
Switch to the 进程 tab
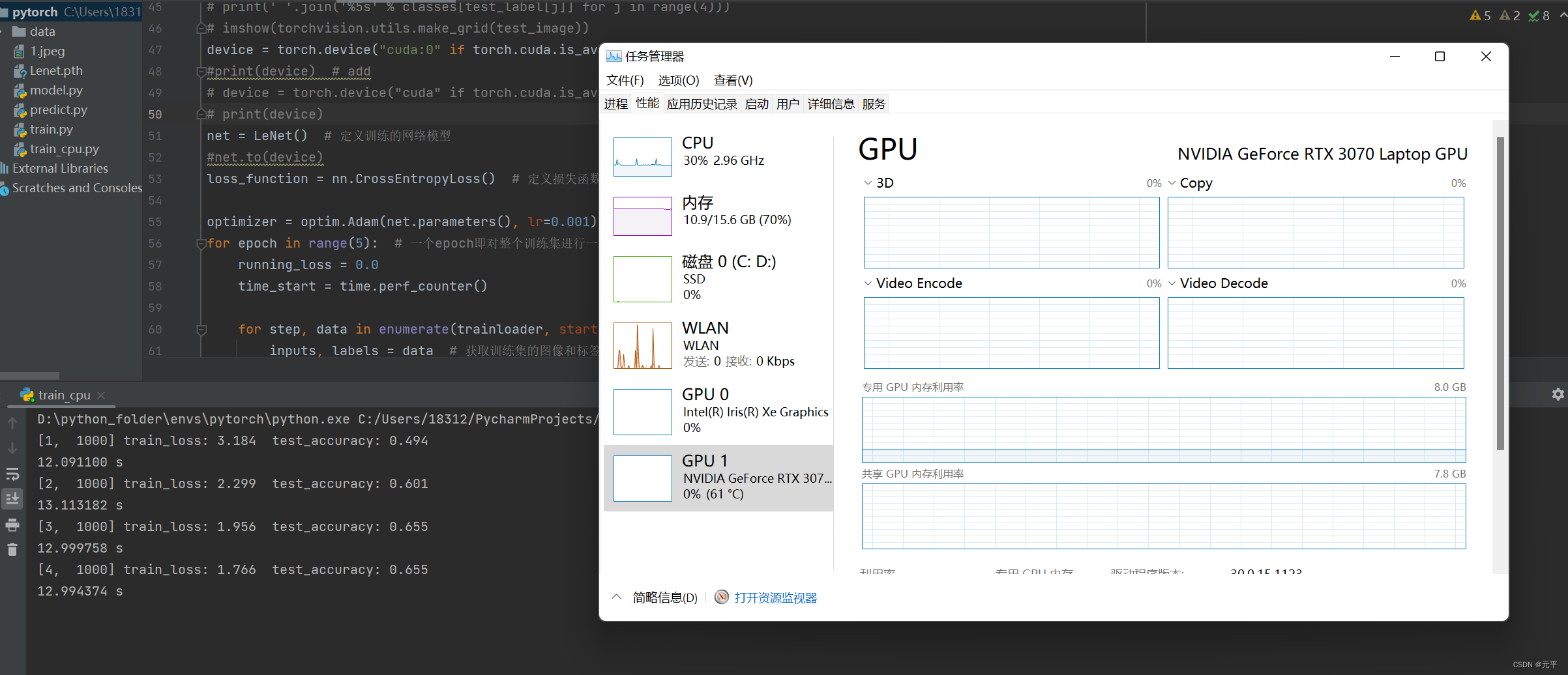[615, 104]
